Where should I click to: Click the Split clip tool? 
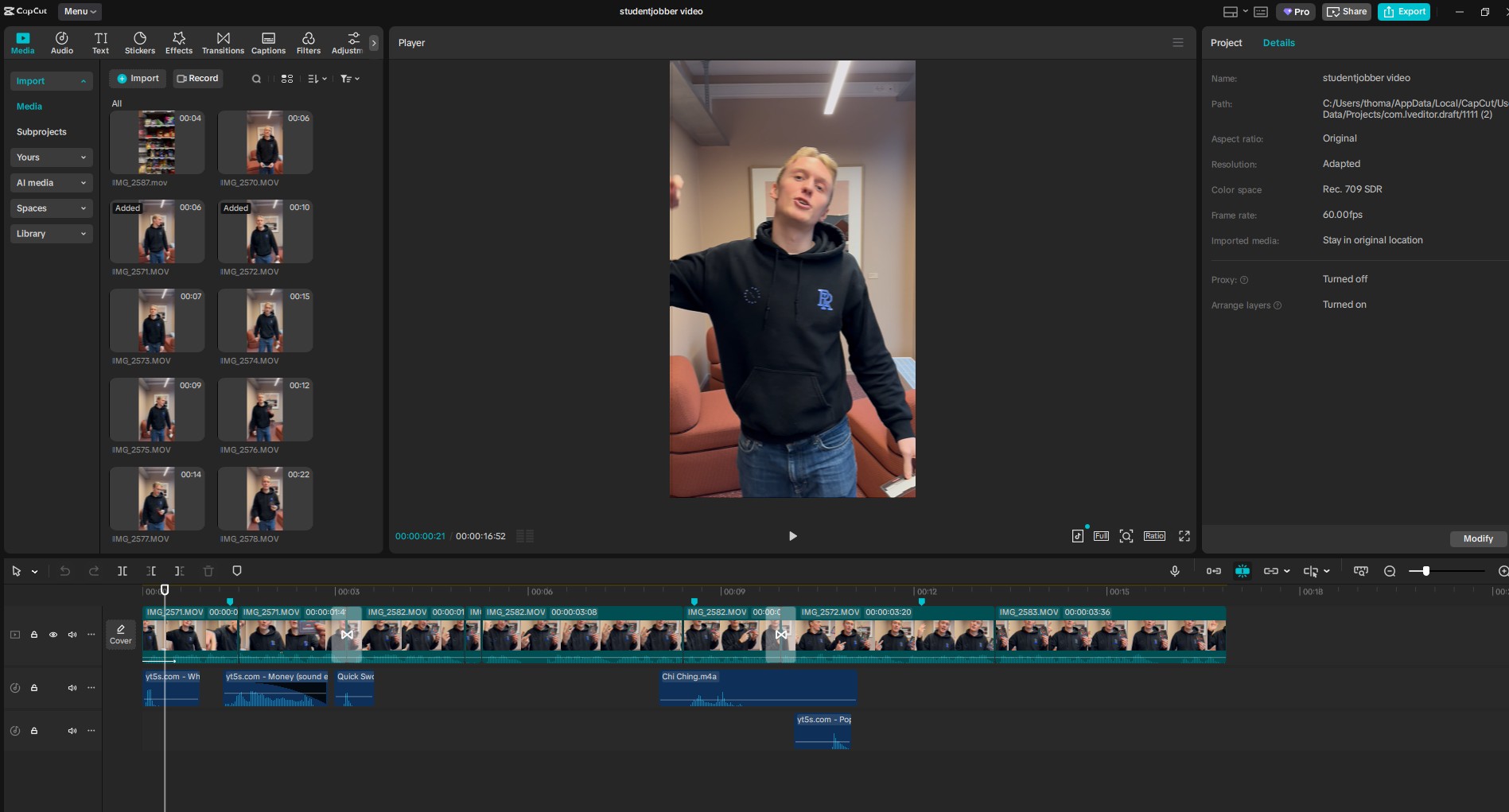(123, 571)
